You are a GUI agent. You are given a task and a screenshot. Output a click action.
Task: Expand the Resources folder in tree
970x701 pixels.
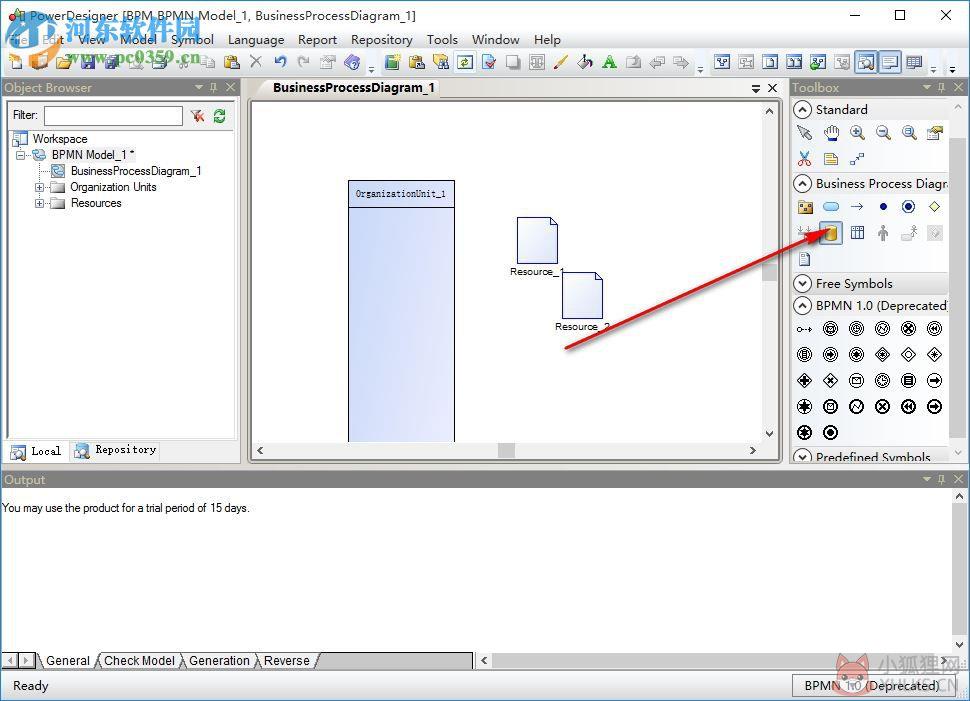(40, 203)
